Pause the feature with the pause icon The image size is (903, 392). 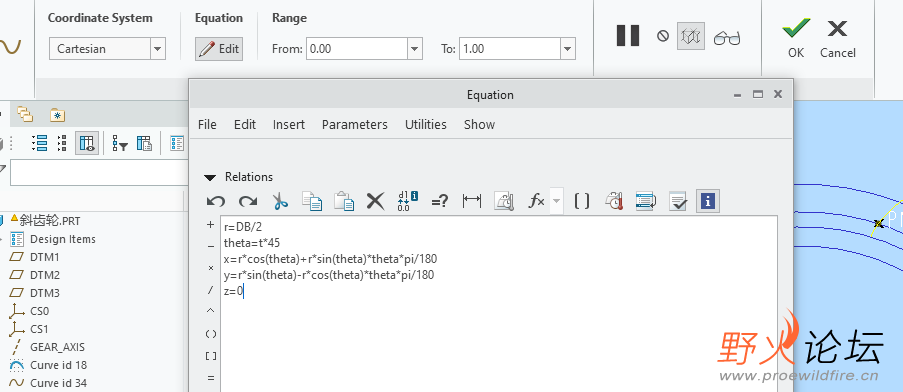(628, 36)
